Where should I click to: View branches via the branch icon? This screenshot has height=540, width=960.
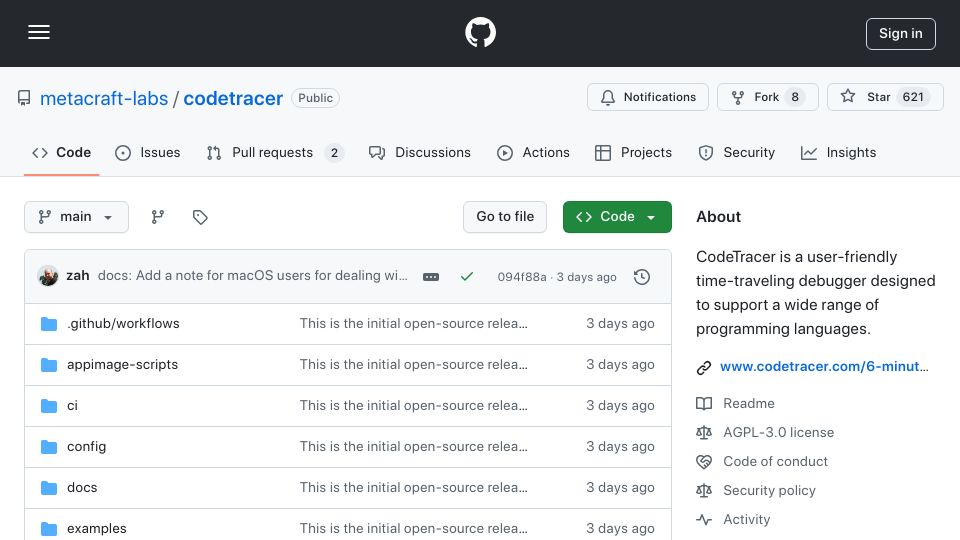tap(158, 217)
